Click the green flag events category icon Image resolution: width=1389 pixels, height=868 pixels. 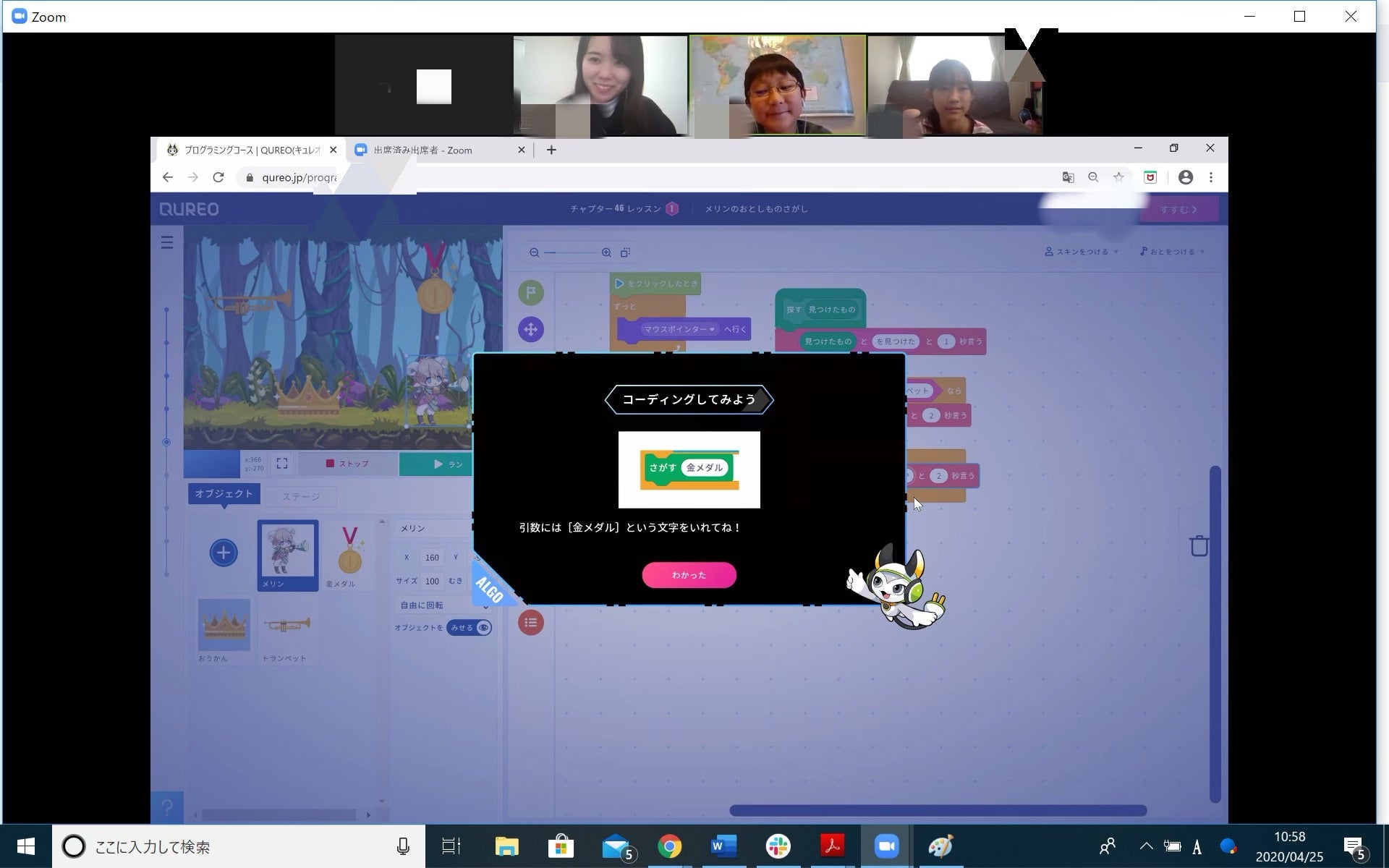point(531,292)
